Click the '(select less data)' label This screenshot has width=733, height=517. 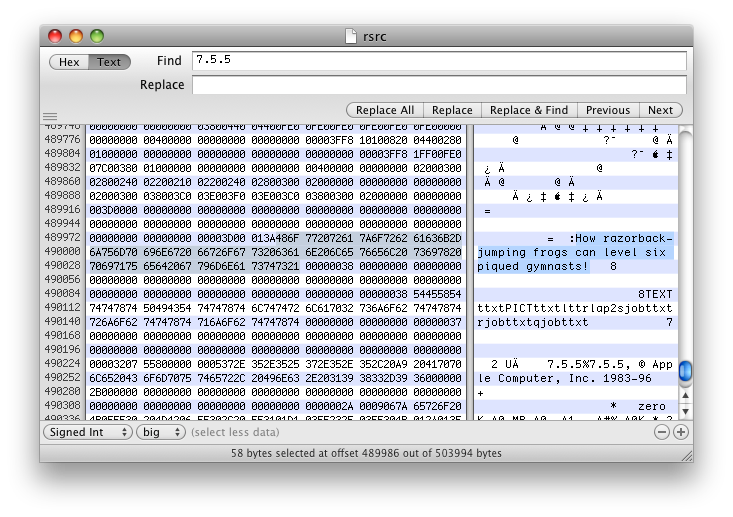[235, 432]
